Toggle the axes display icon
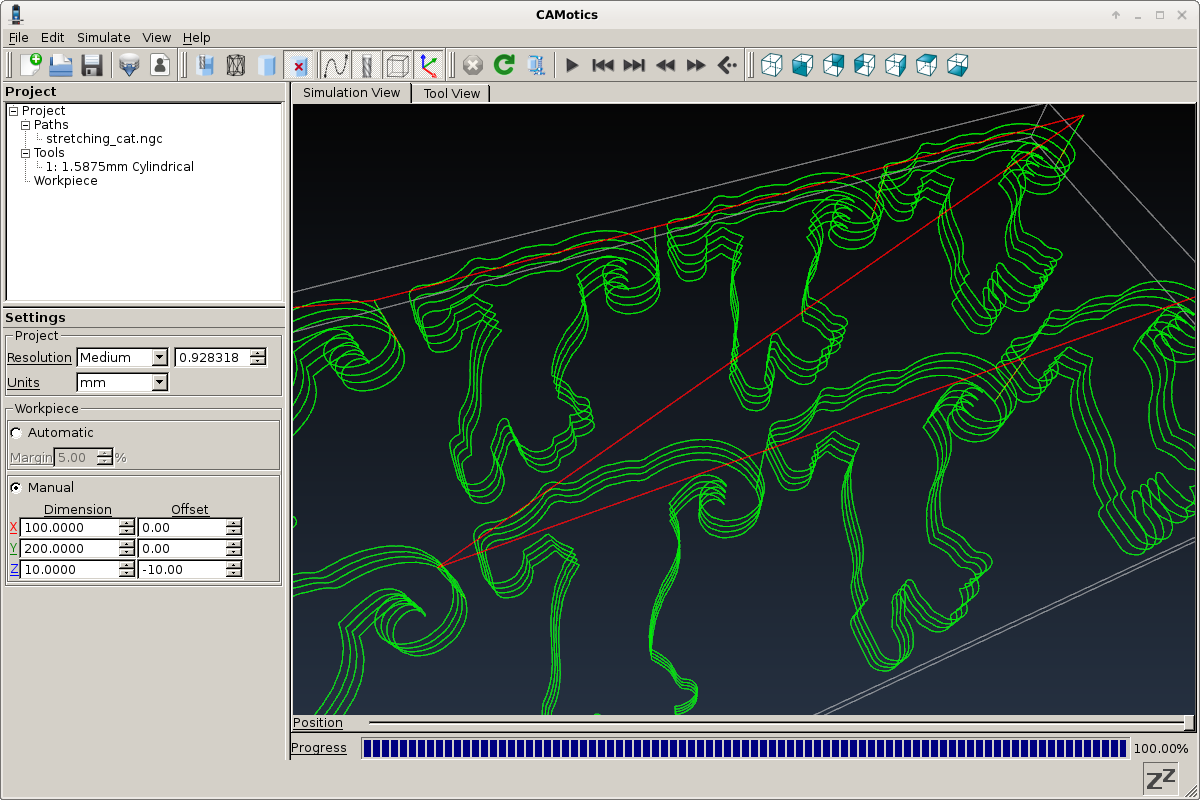Viewport: 1200px width, 800px height. pyautogui.click(x=428, y=65)
